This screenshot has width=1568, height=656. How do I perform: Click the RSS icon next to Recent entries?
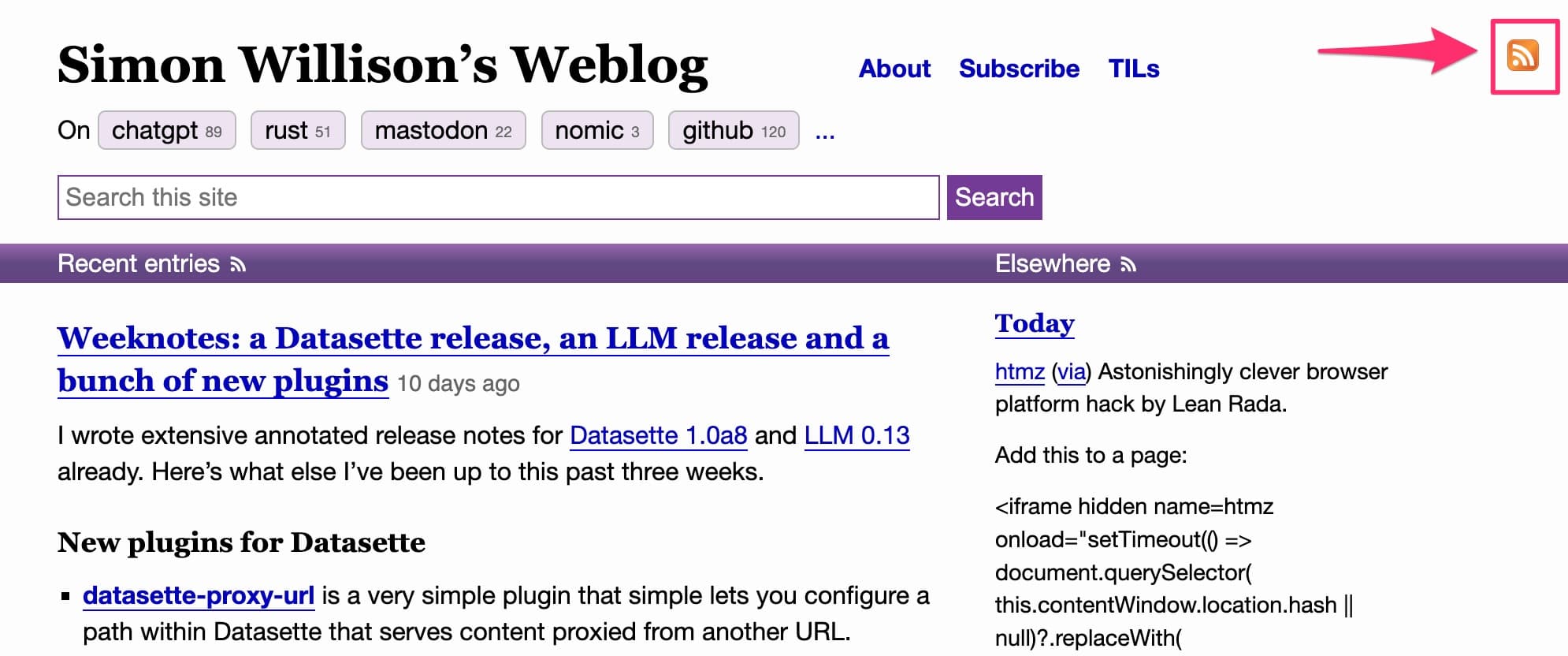[x=237, y=265]
